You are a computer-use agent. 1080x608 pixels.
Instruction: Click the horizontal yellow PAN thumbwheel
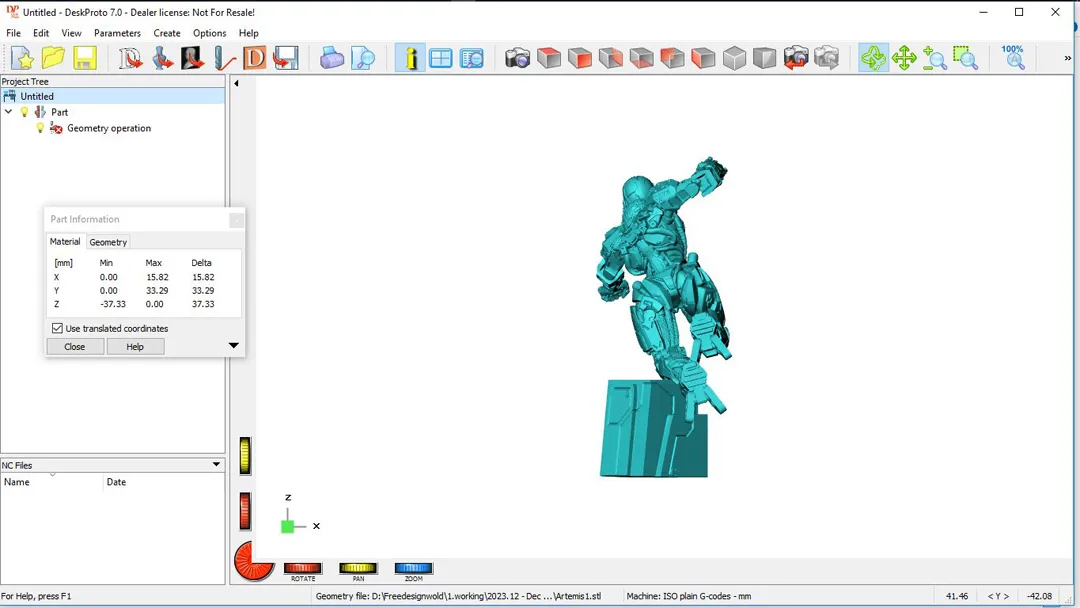(x=358, y=568)
